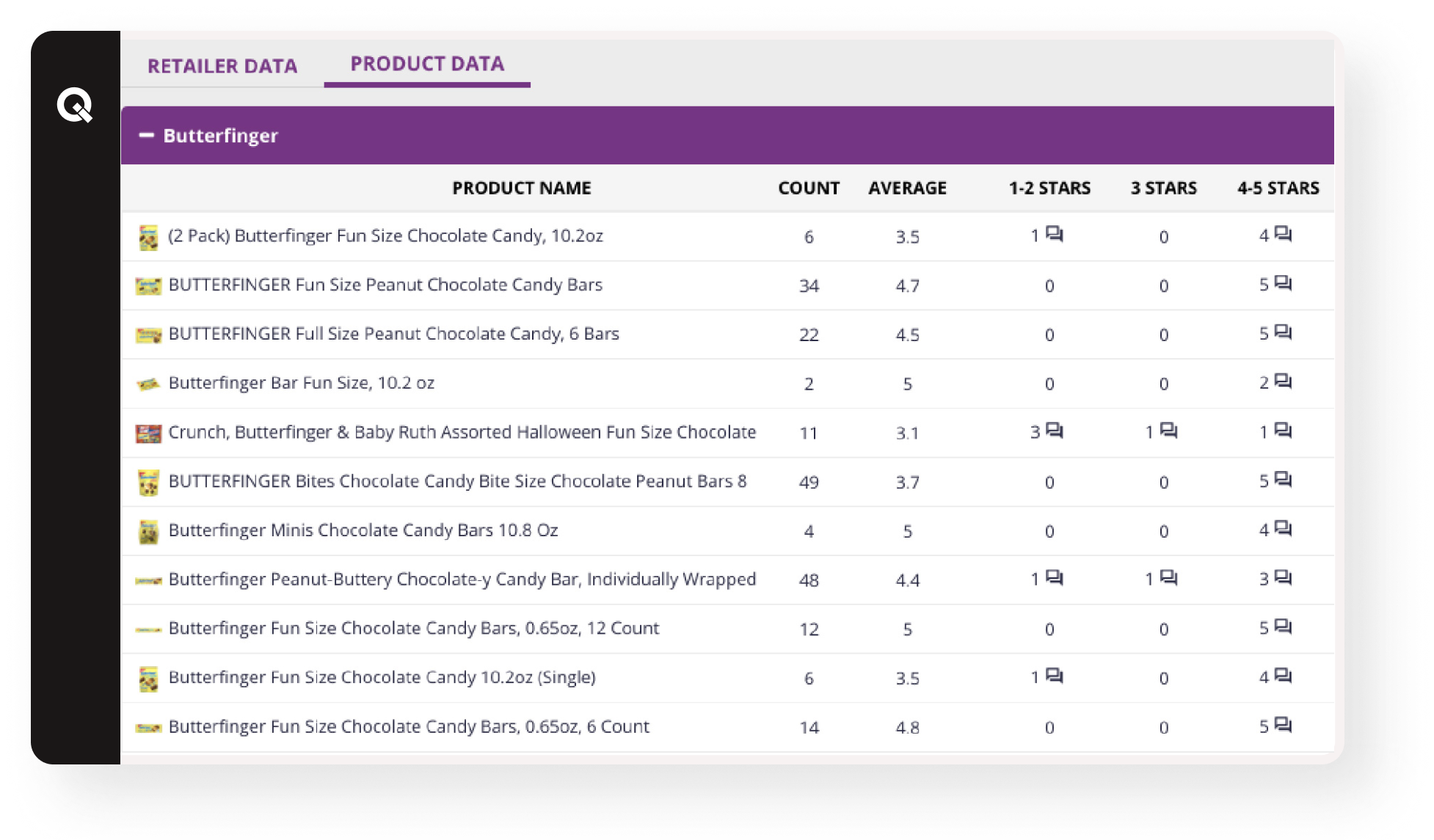Click average 4.7 for Fun Size Peanut Bars
This screenshot has width=1434, height=840.
(908, 285)
